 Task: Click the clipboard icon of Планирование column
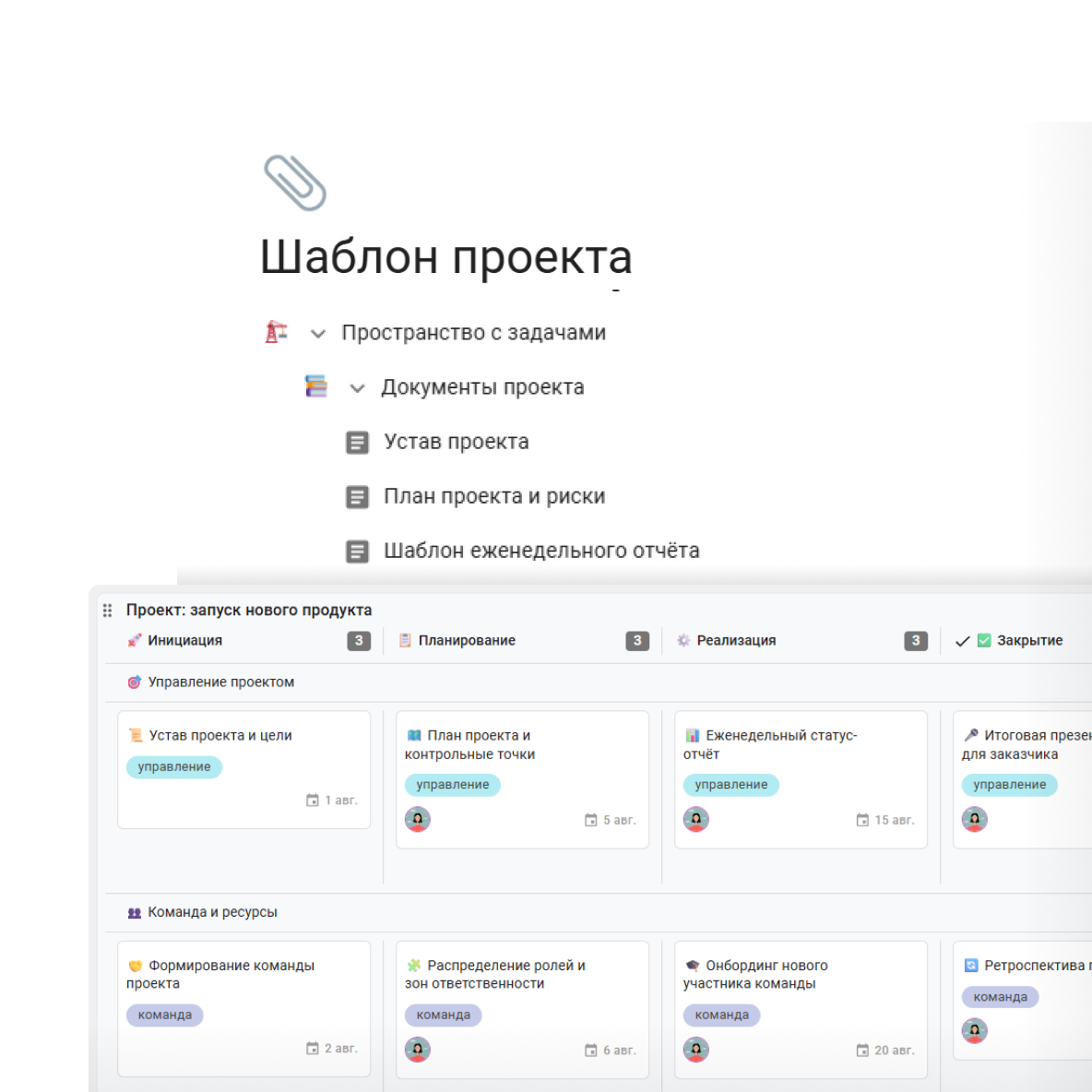click(405, 641)
